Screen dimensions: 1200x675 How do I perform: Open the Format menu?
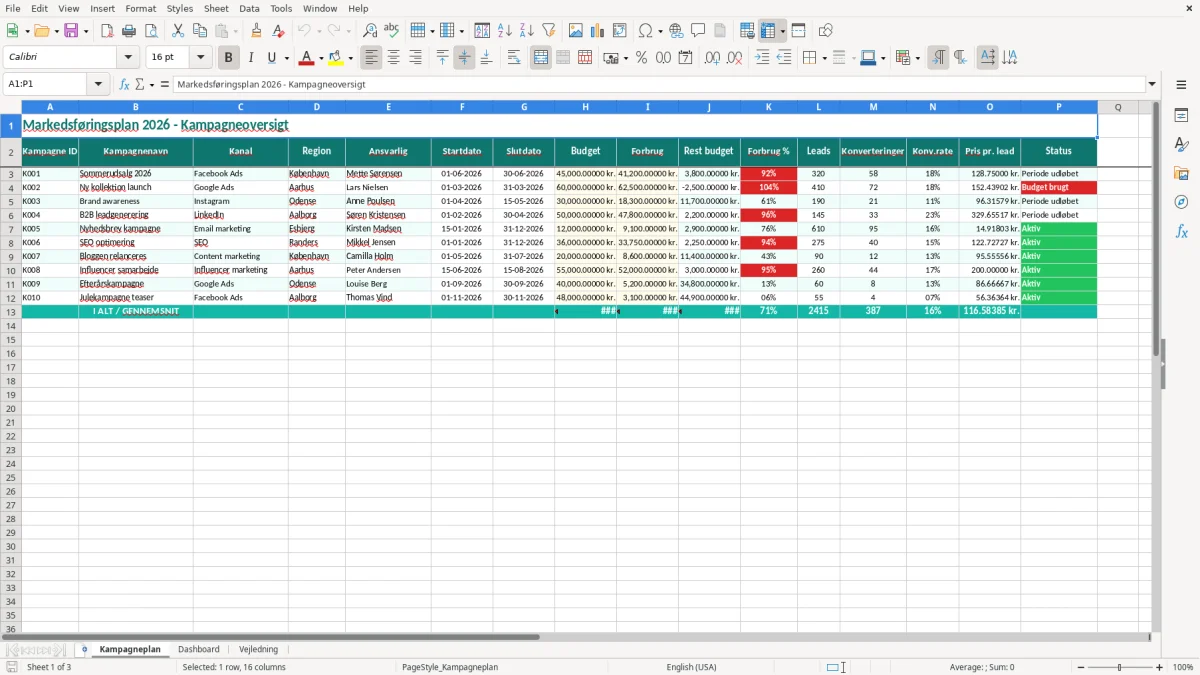point(140,8)
